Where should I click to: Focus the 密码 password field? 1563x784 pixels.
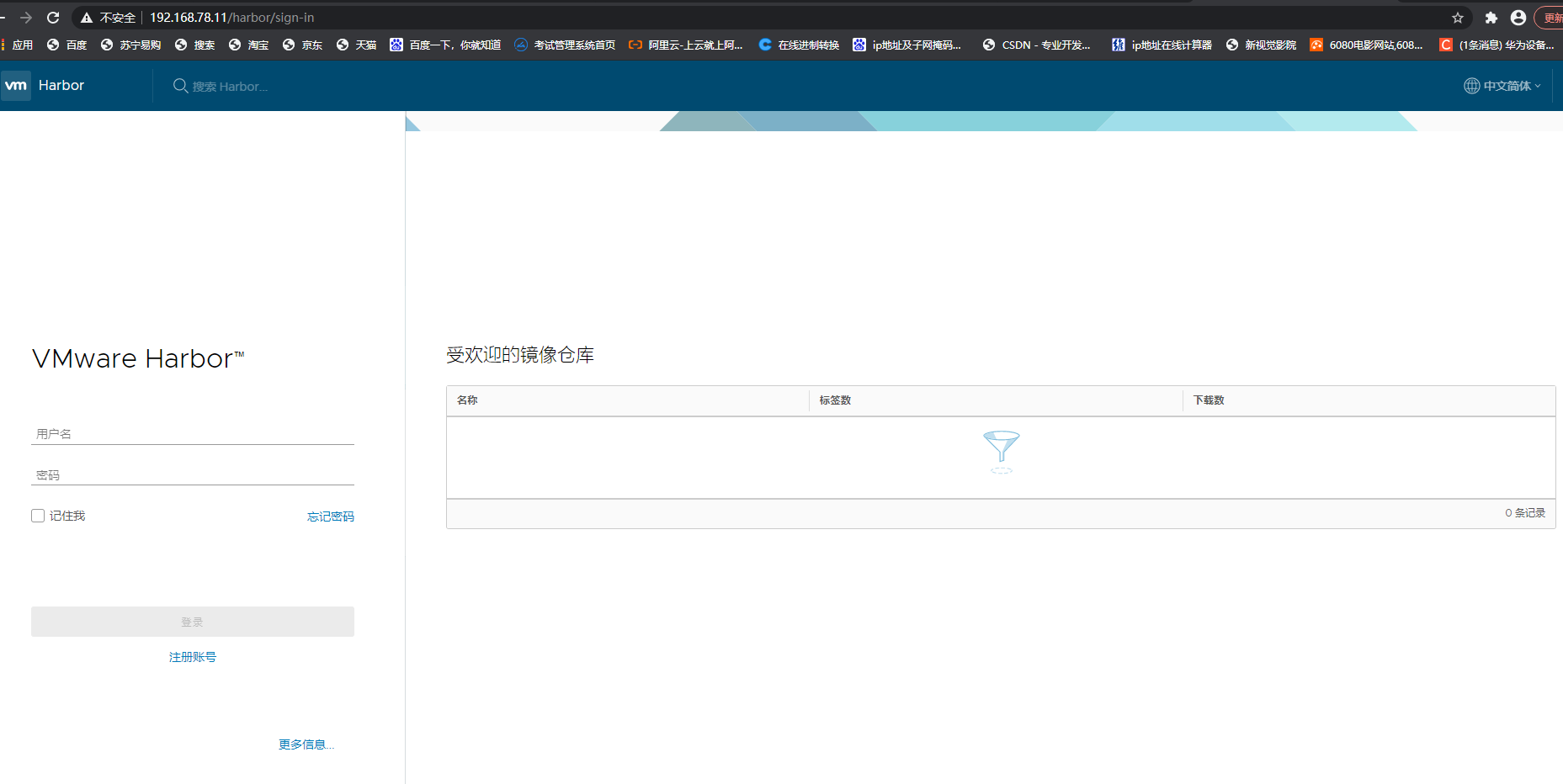pos(193,475)
